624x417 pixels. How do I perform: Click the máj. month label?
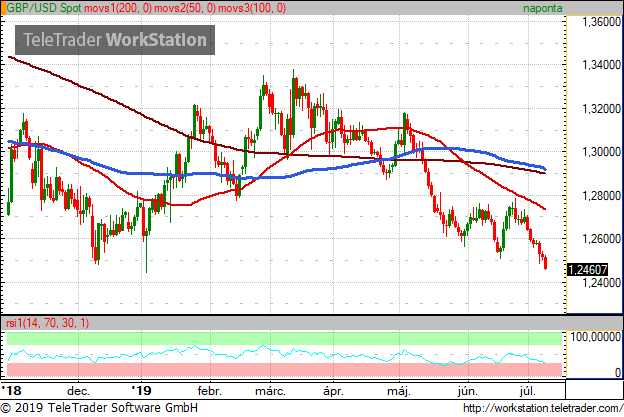pyautogui.click(x=399, y=391)
